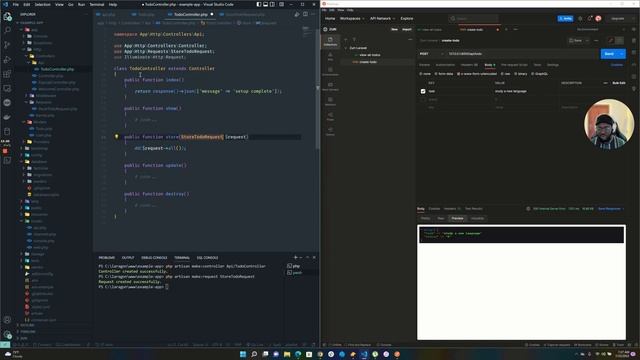Open the Search view in VS Code activity bar

(7, 30)
